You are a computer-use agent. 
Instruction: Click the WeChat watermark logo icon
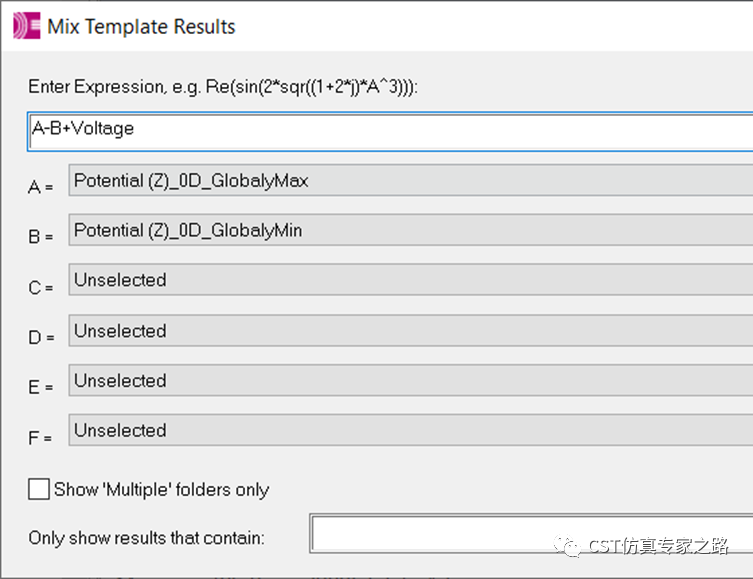click(x=567, y=546)
